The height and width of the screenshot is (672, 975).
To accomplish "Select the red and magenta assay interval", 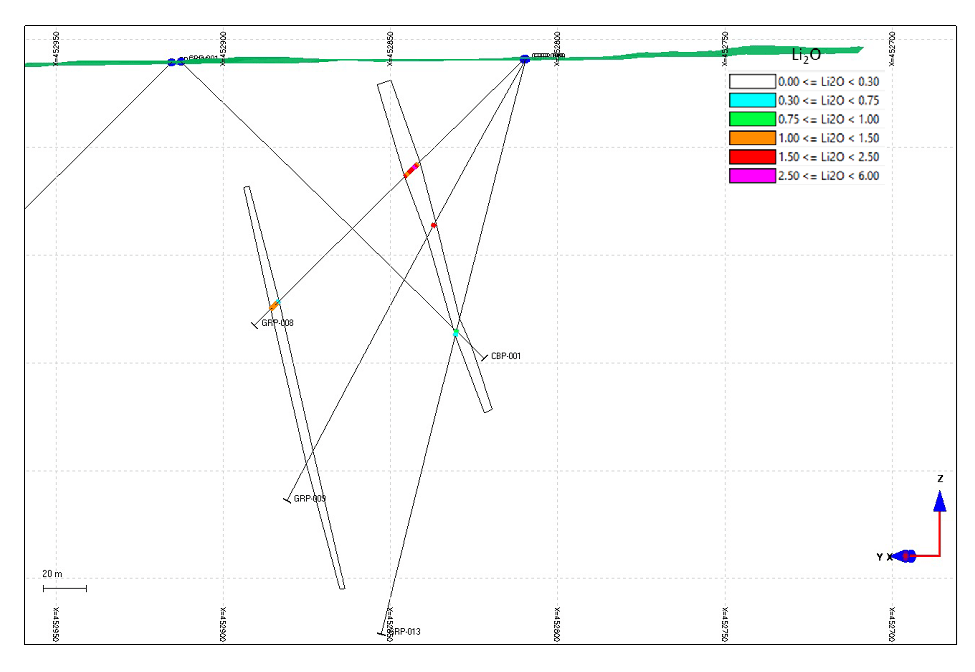I will click(x=411, y=170).
